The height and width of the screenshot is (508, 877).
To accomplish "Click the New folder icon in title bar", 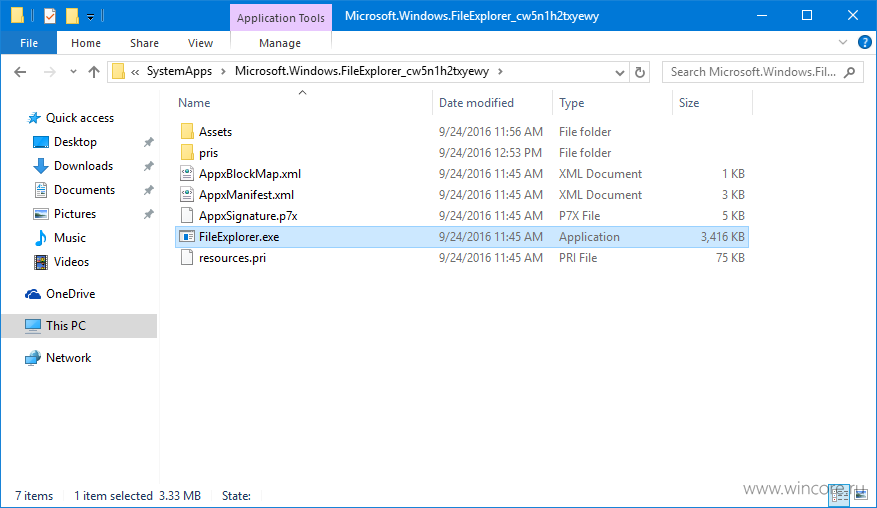I will (x=72, y=16).
